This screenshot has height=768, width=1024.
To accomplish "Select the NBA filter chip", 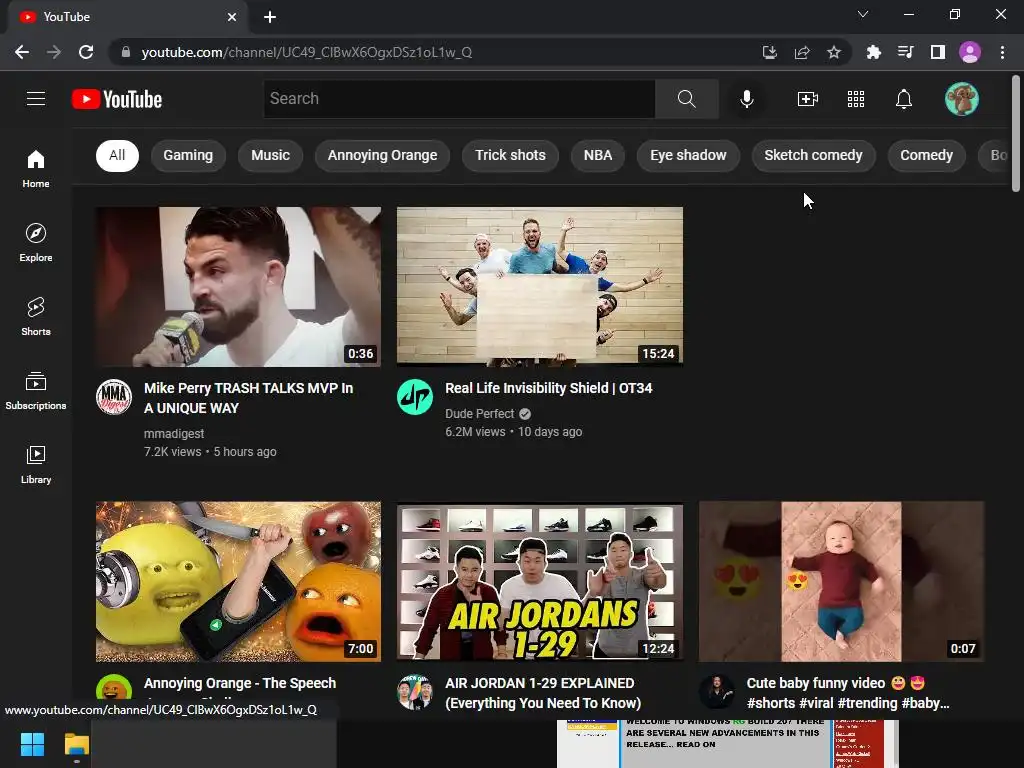I will [598, 155].
